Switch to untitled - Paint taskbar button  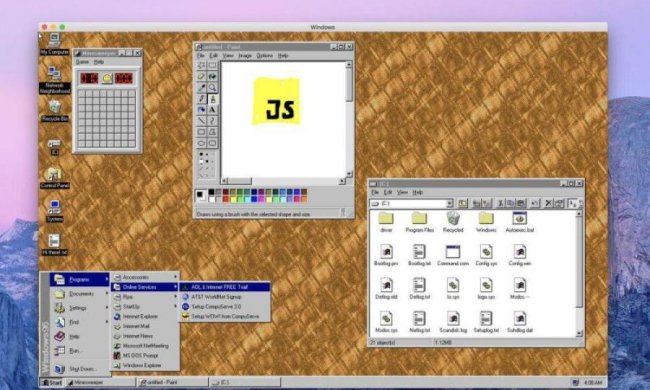tap(172, 383)
